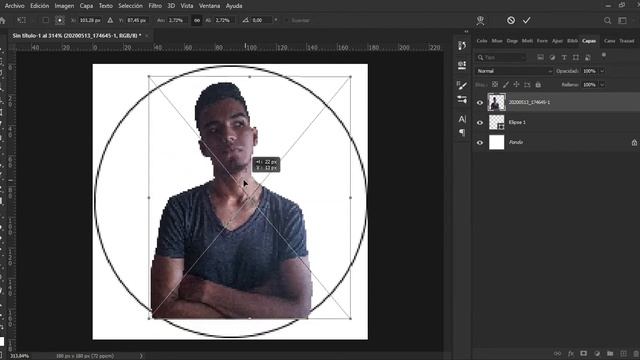Click the Fondo layer lock icon

[x=634, y=142]
